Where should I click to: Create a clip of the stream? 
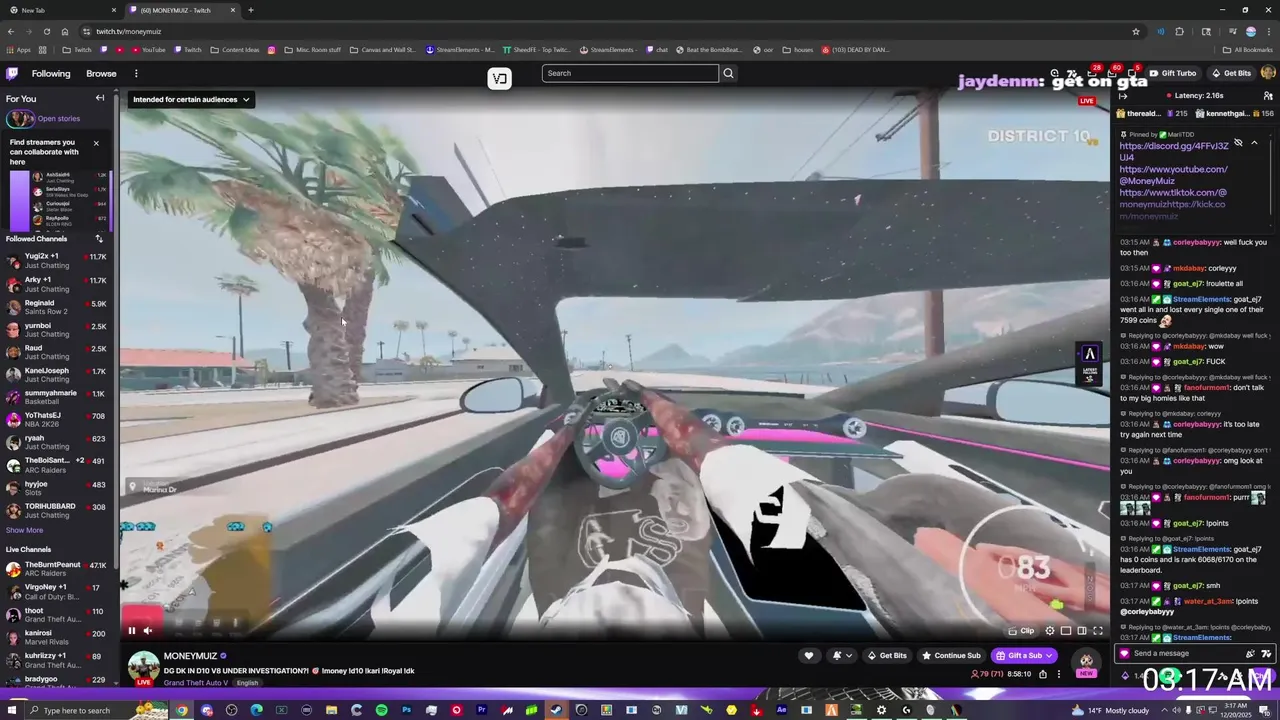tap(1021, 631)
